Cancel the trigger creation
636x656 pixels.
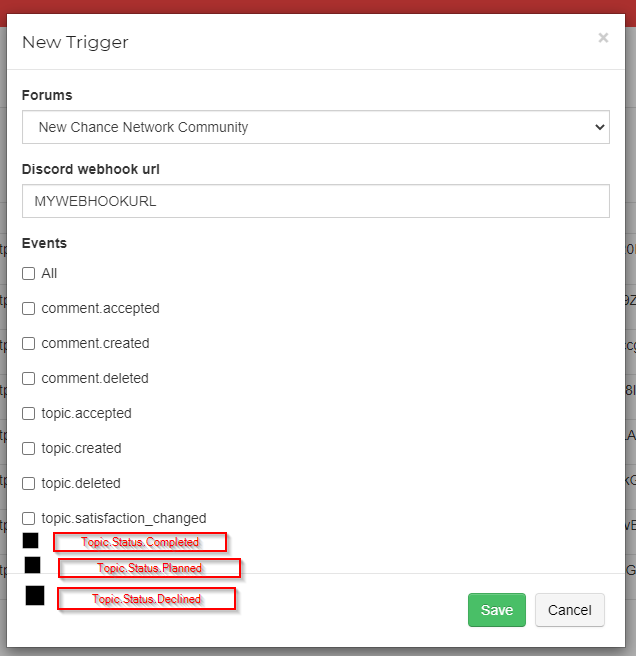pos(569,610)
